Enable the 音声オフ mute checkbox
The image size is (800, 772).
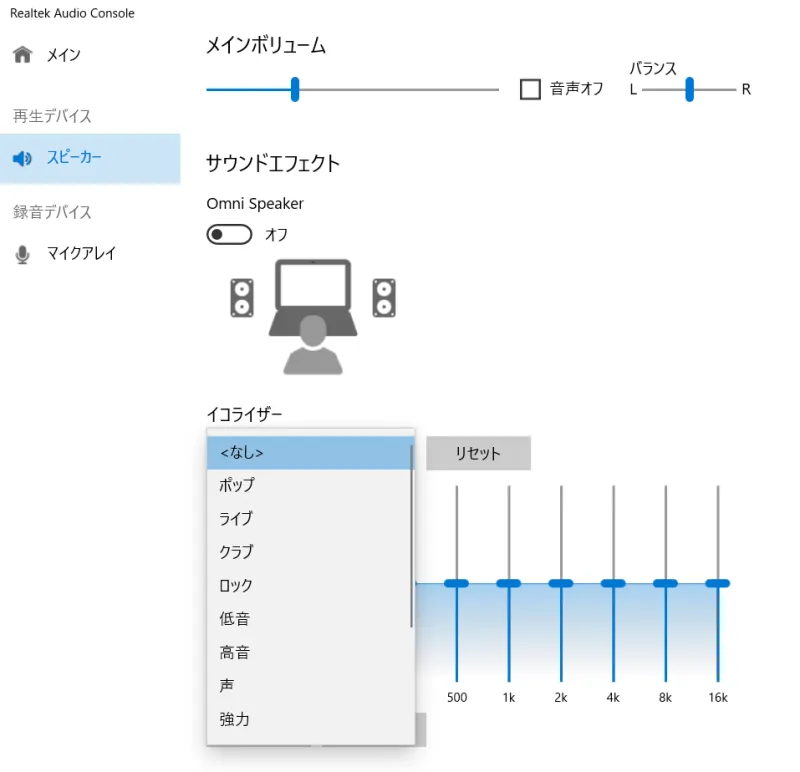tap(529, 88)
